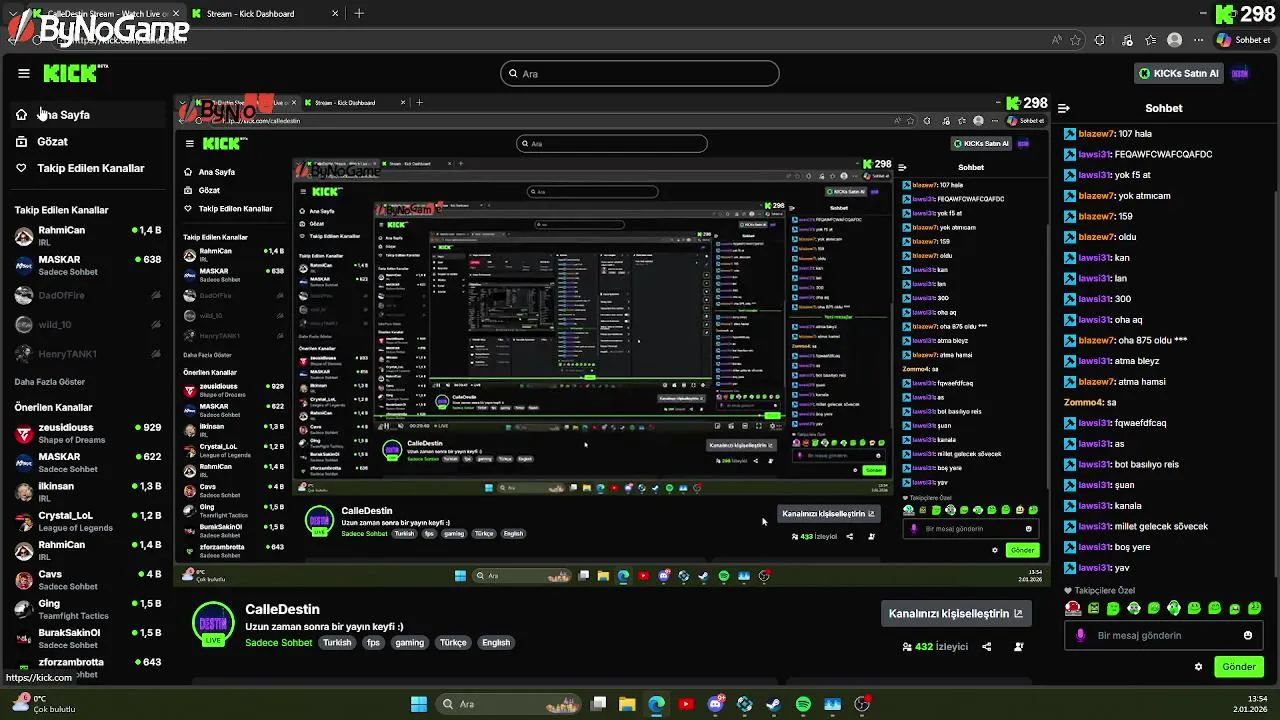Open browser settings and more menu
1280x720 pixels.
pos(1197,40)
